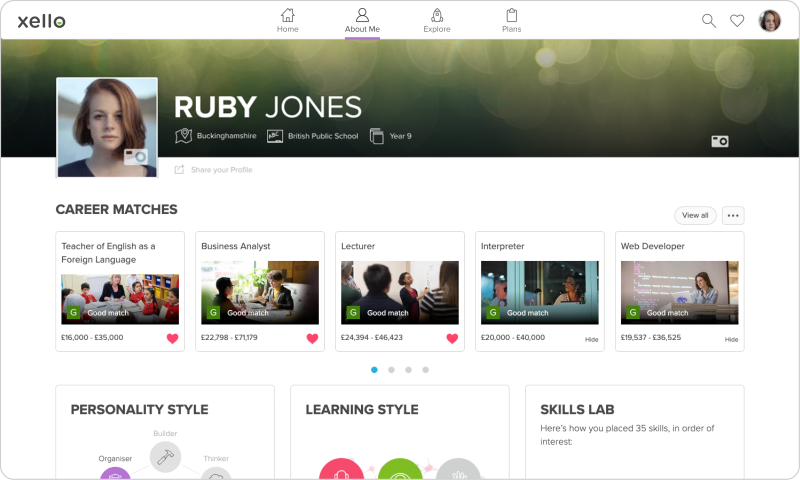Open saved favorites heart icon in header
Image resolution: width=800 pixels, height=480 pixels.
point(737,20)
